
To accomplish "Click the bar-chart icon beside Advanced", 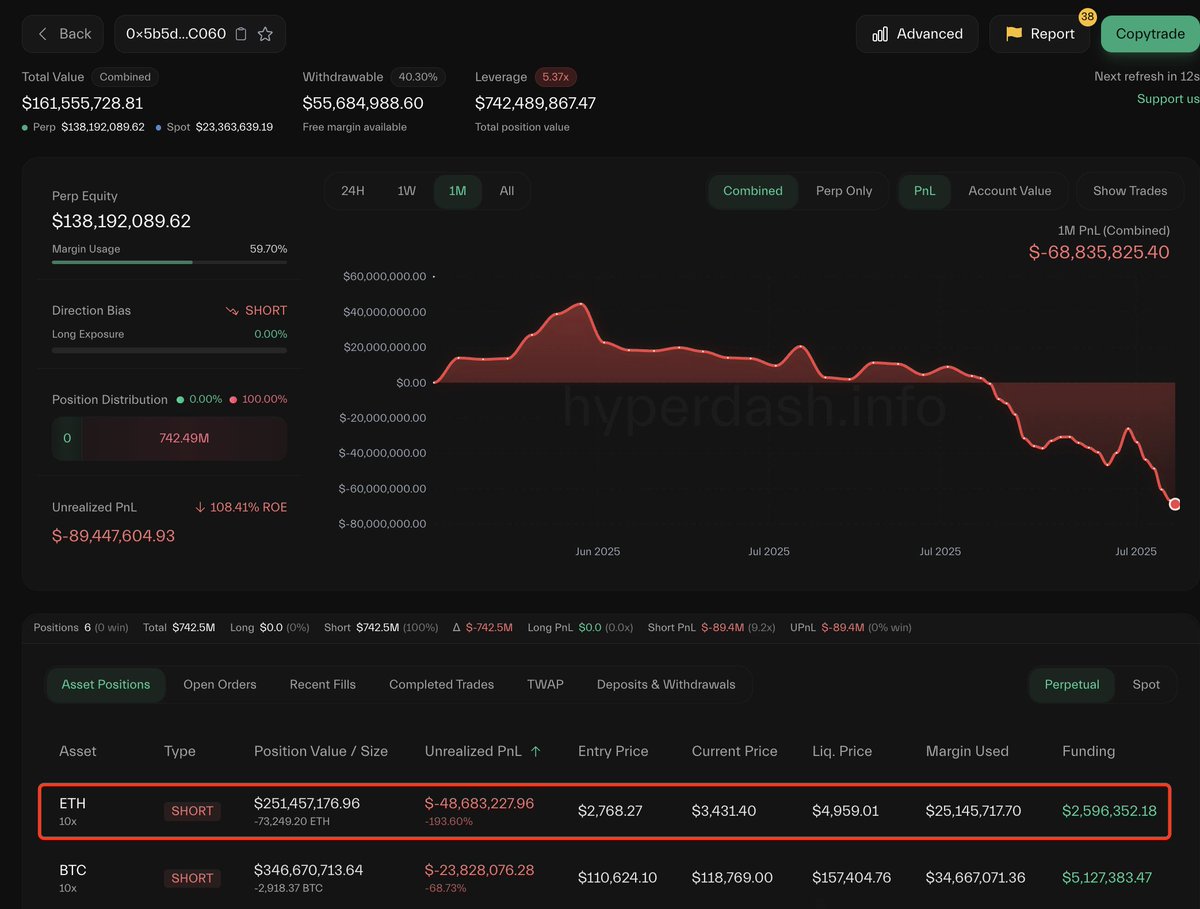I will tap(881, 33).
